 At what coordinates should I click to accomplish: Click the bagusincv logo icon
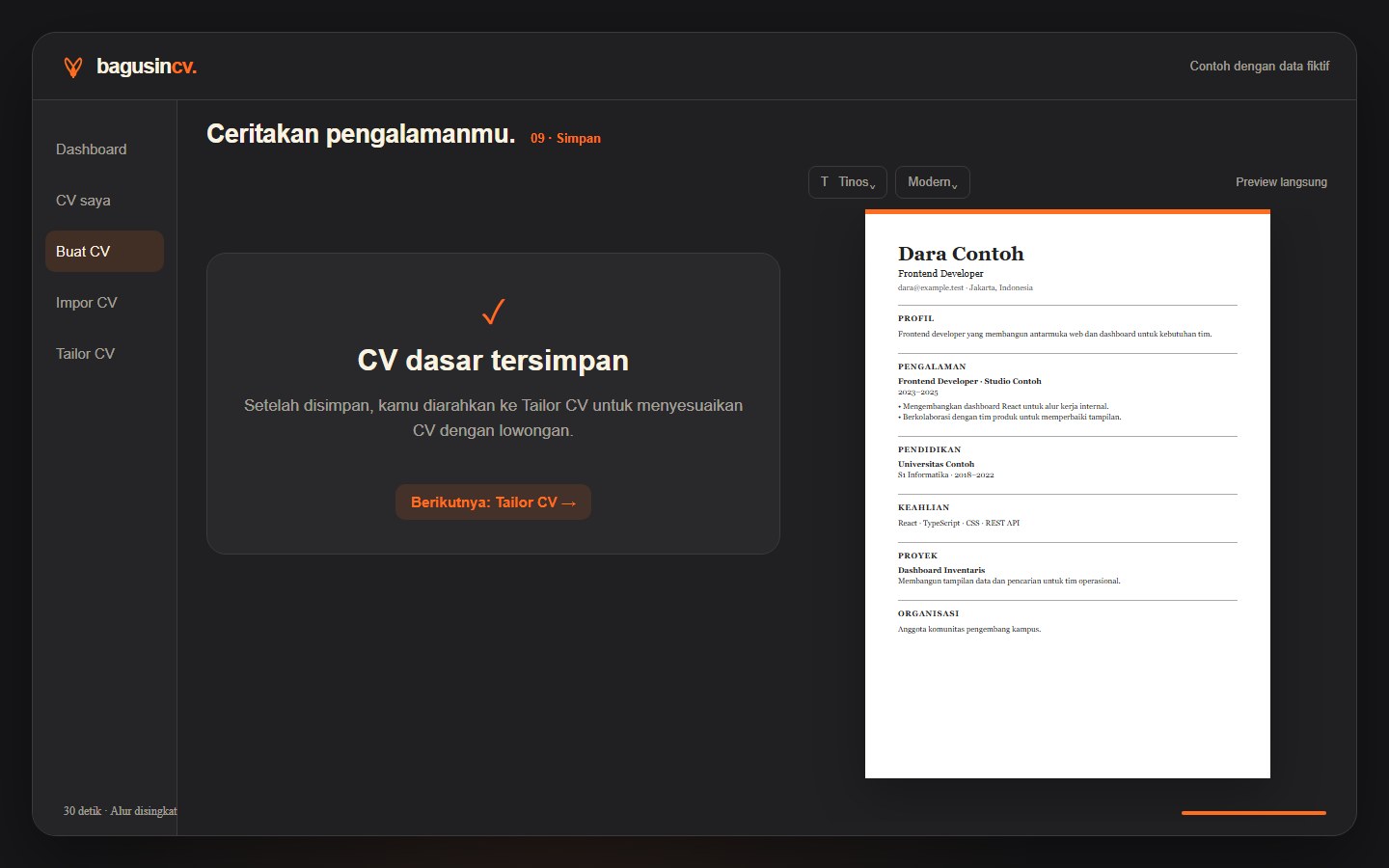73,67
